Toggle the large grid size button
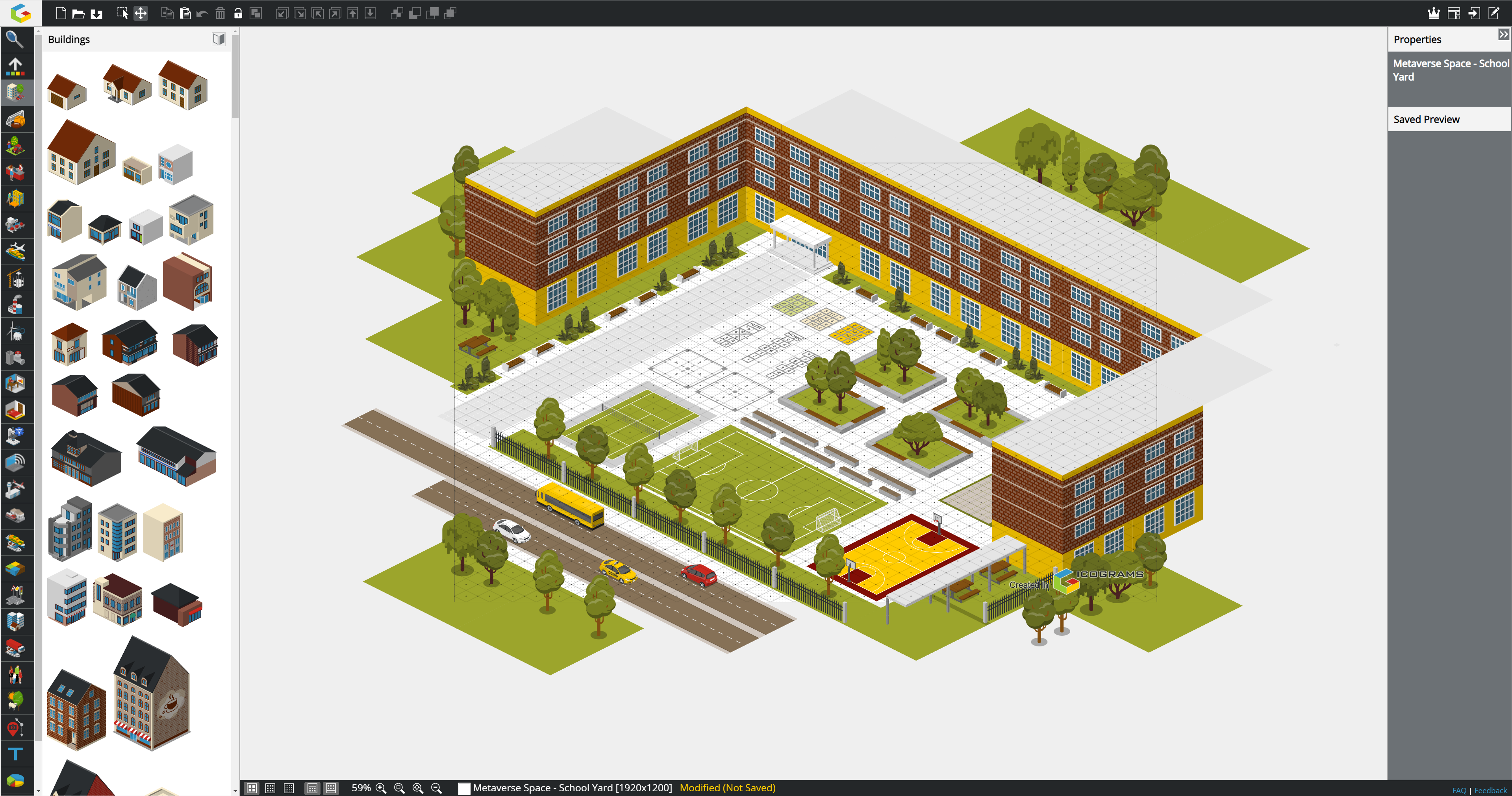This screenshot has height=796, width=1512. click(252, 788)
